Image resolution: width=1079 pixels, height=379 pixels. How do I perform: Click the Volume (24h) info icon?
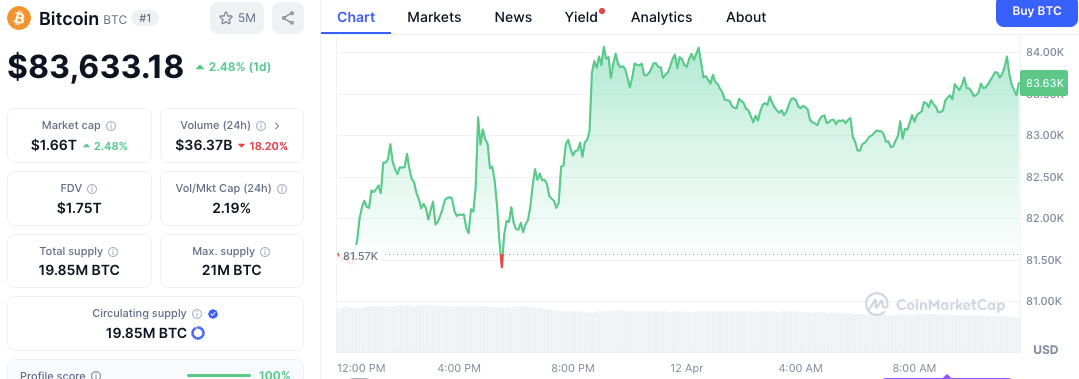(261, 126)
